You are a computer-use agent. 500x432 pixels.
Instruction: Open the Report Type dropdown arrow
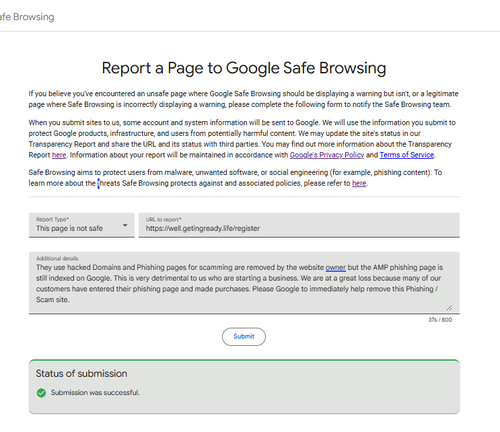tap(125, 225)
